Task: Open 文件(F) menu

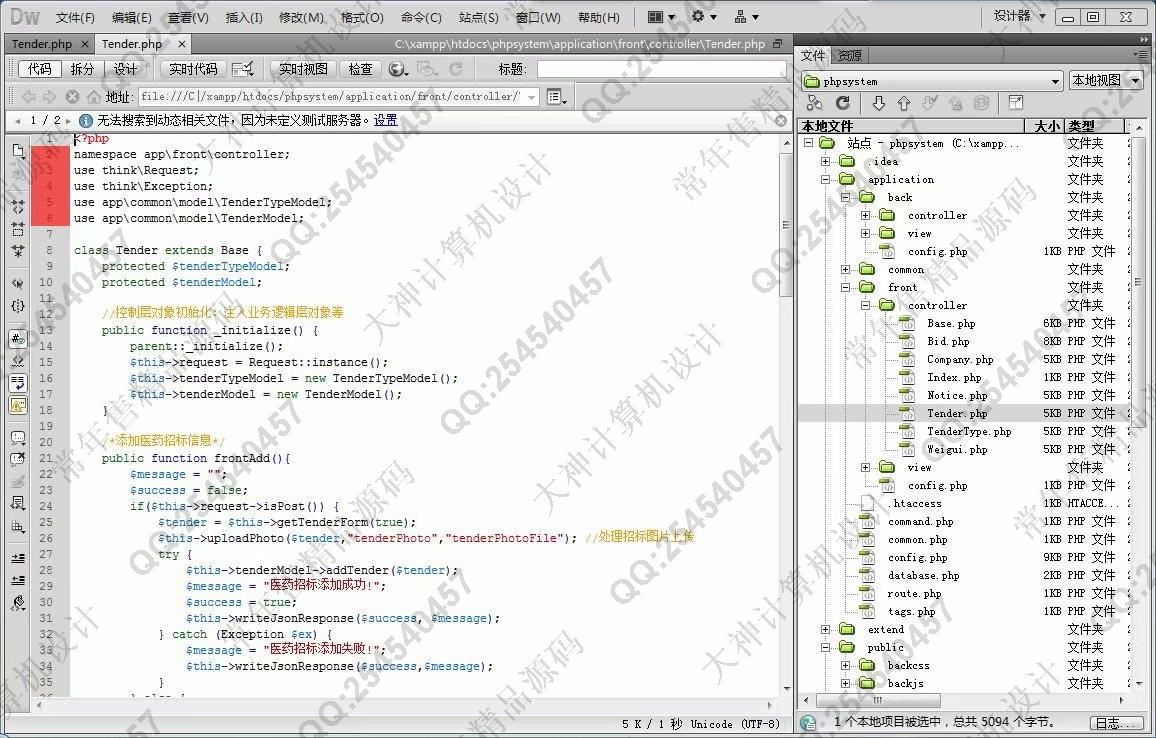Action: tap(75, 17)
